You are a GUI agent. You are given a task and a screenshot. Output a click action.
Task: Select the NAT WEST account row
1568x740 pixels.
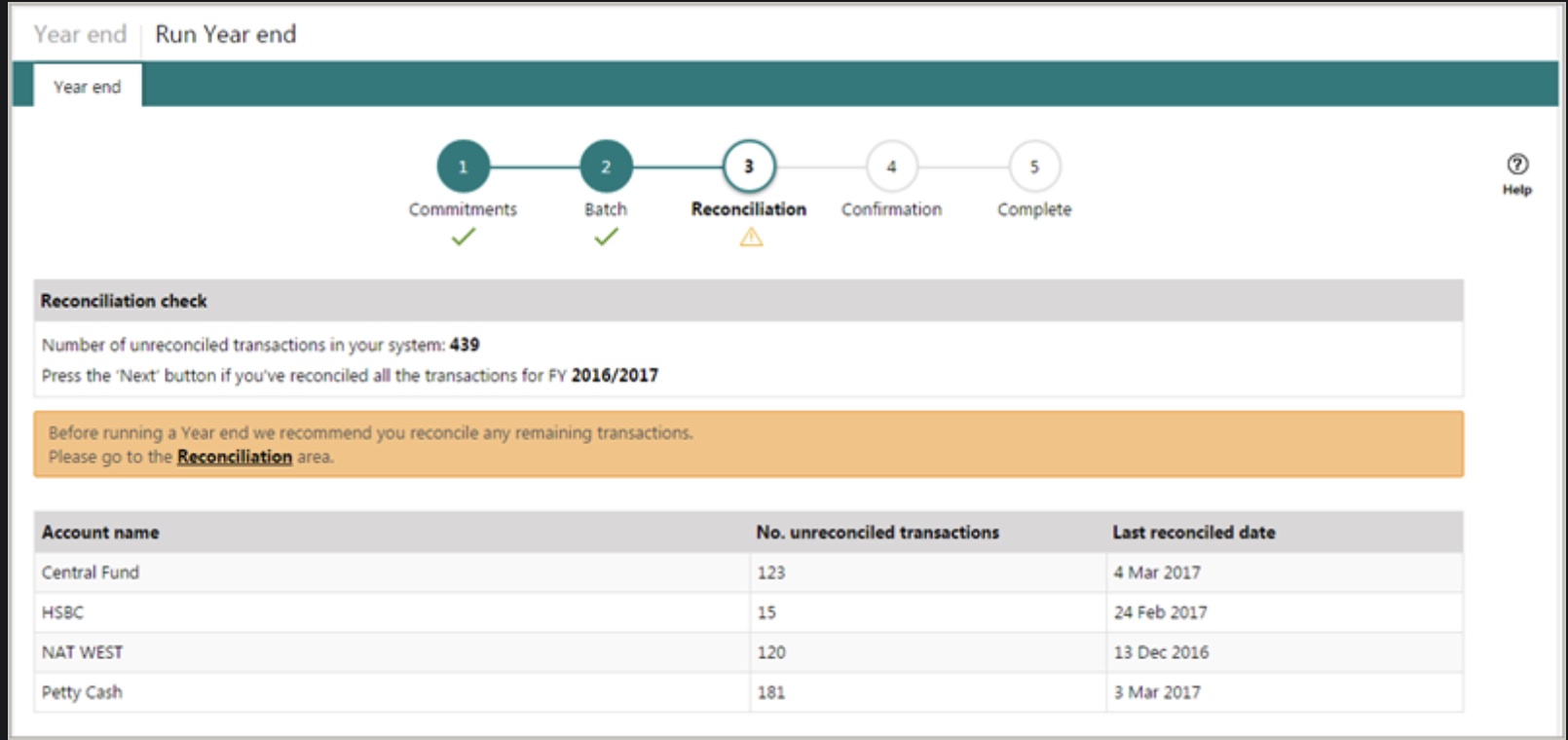748,652
